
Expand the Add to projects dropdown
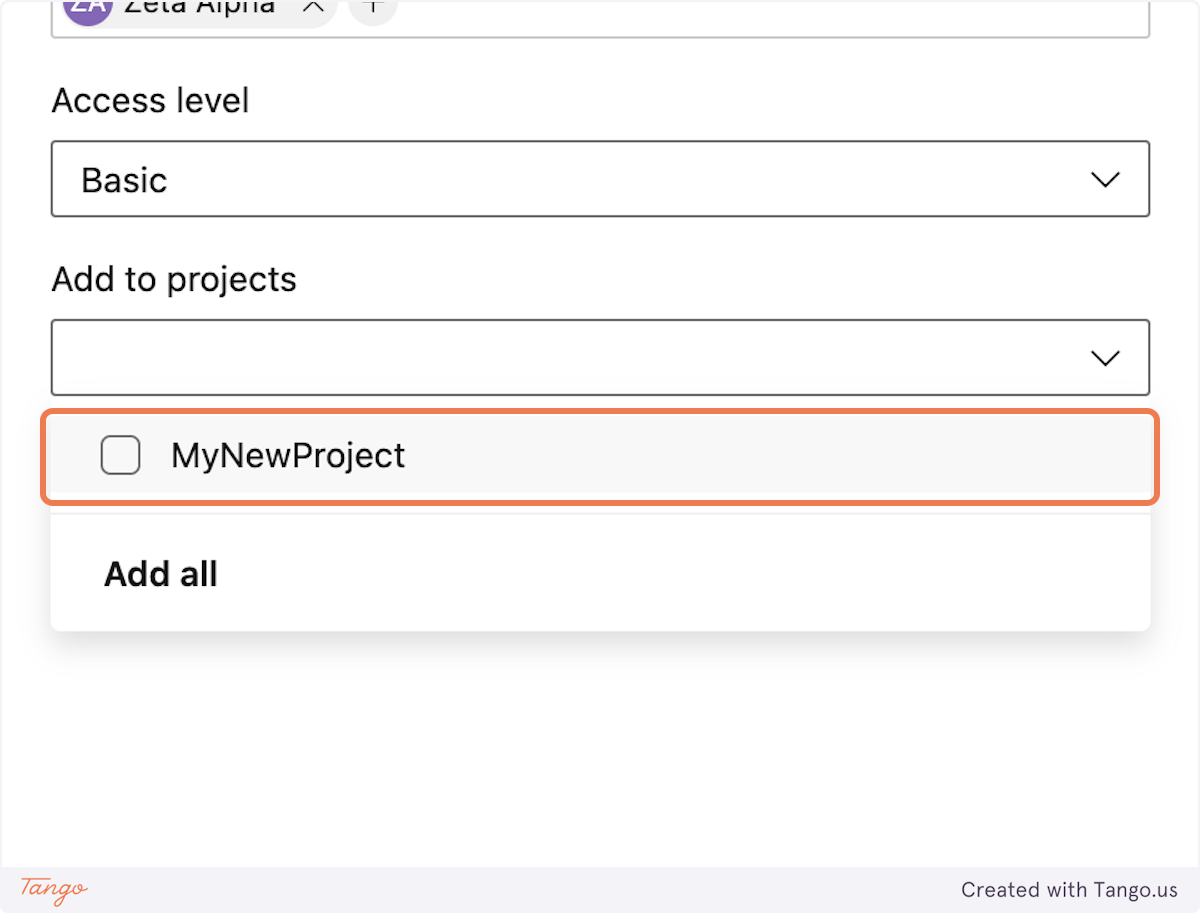pyautogui.click(x=600, y=357)
